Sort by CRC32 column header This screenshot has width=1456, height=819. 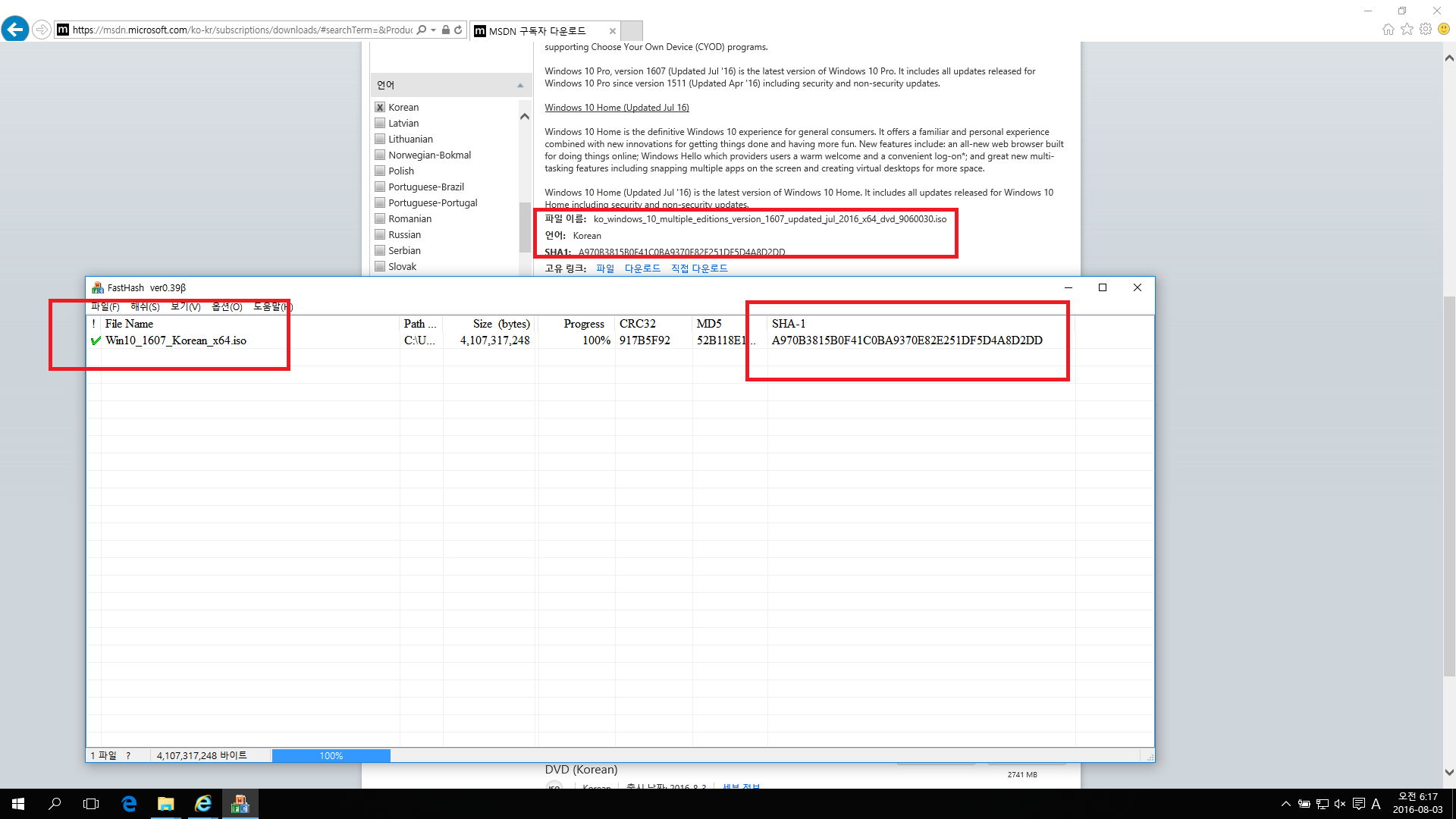(653, 324)
